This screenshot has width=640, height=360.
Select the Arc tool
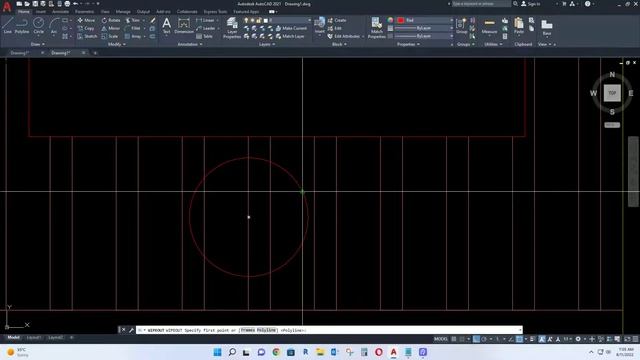(54, 25)
